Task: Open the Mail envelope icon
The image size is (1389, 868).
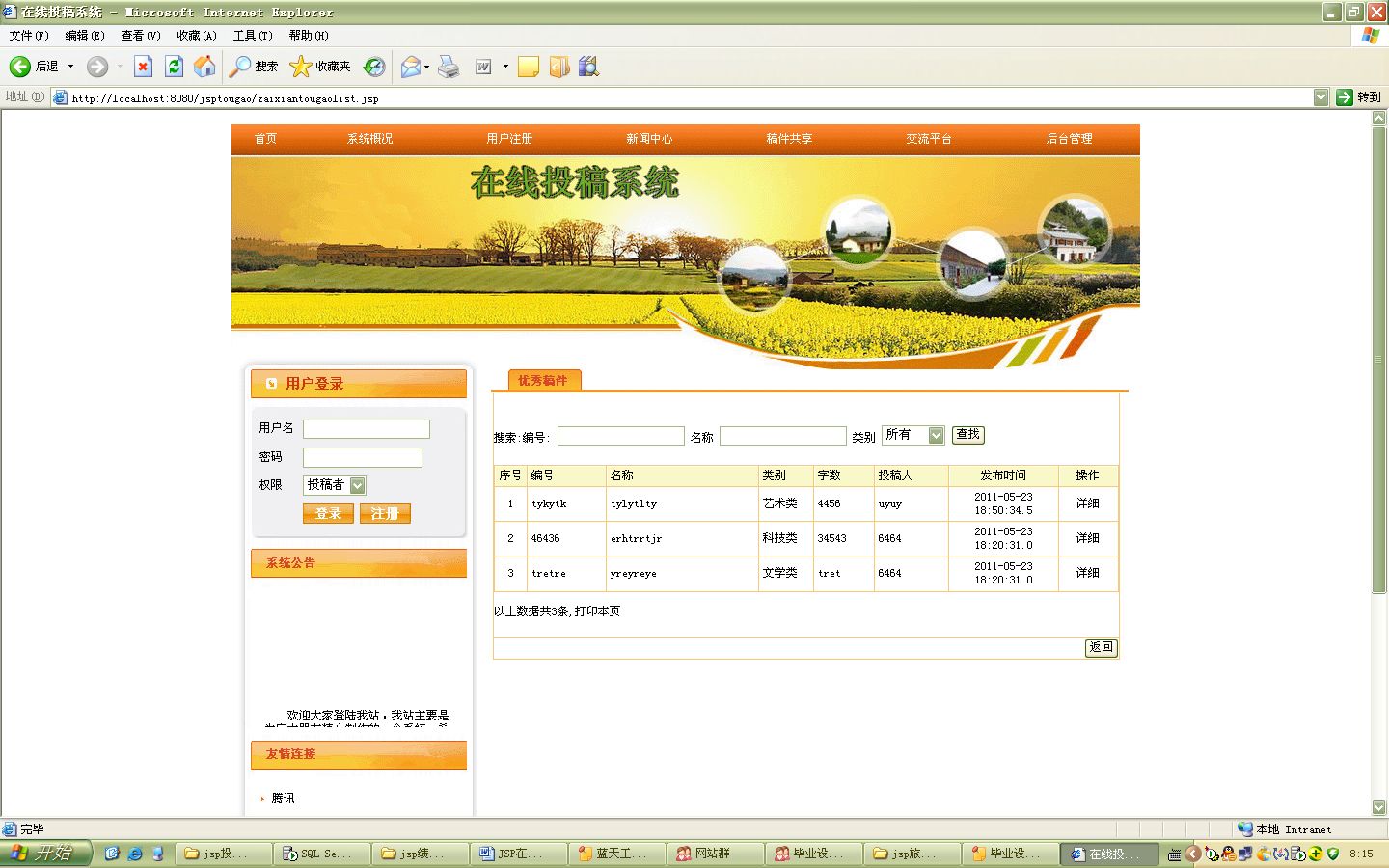Action: (x=411, y=67)
